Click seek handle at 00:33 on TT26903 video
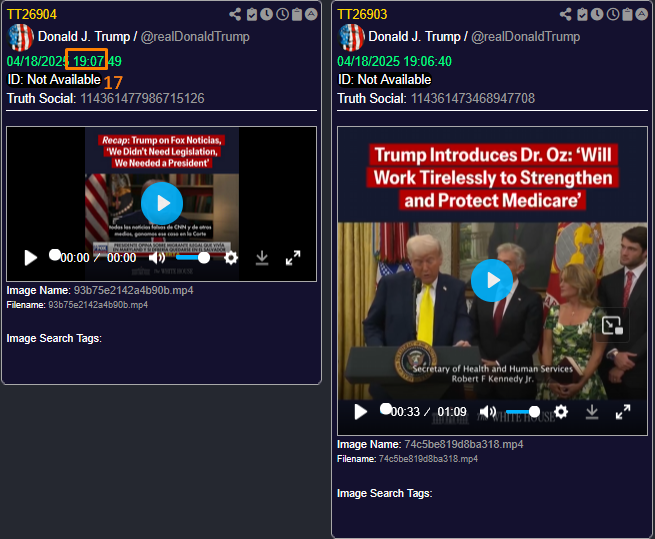The image size is (655, 539). (x=386, y=409)
